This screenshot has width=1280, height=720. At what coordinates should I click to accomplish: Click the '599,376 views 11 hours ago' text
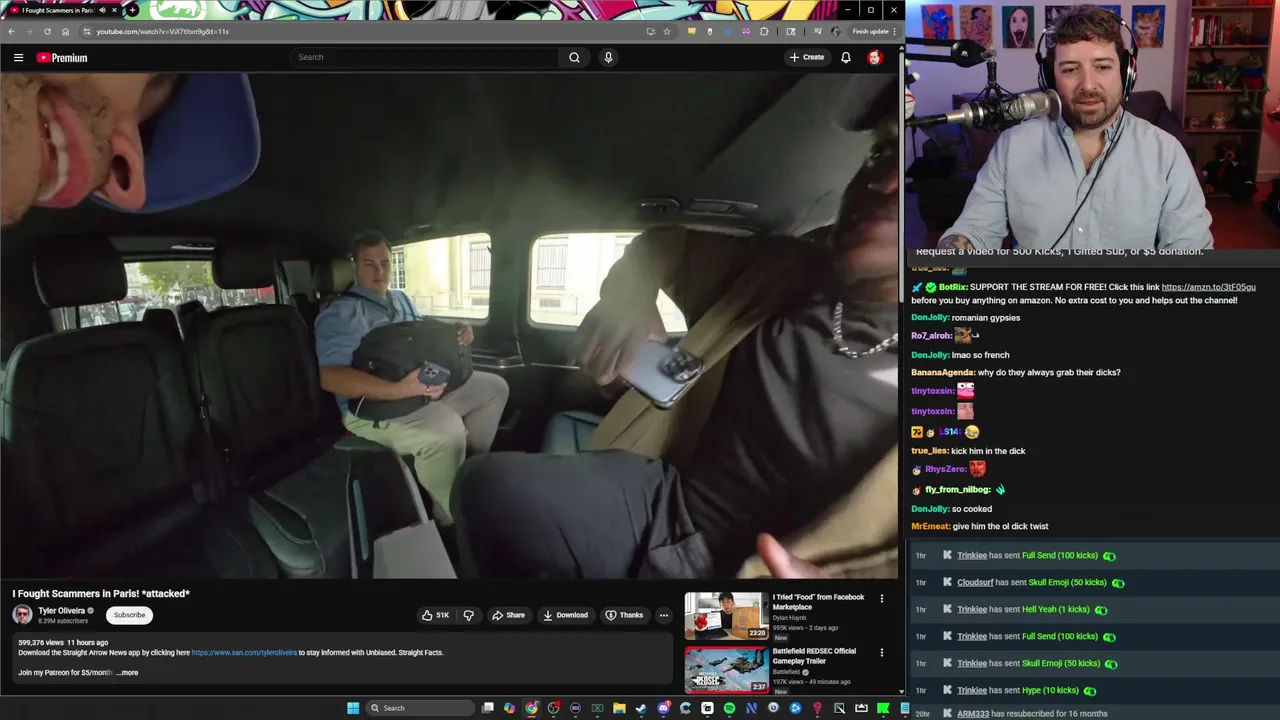(63, 642)
